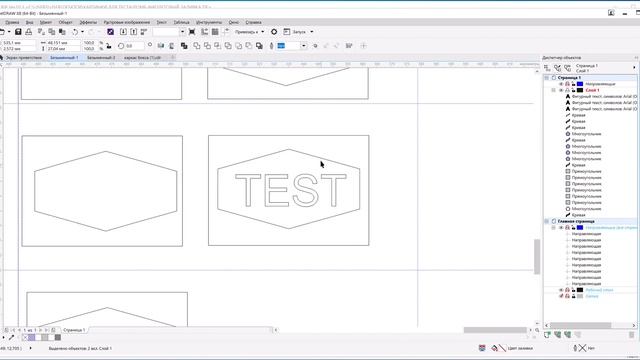Open the zoom level dropdown arrow
Image resolution: width=640 pixels, height=360 pixels.
click(x=182, y=32)
